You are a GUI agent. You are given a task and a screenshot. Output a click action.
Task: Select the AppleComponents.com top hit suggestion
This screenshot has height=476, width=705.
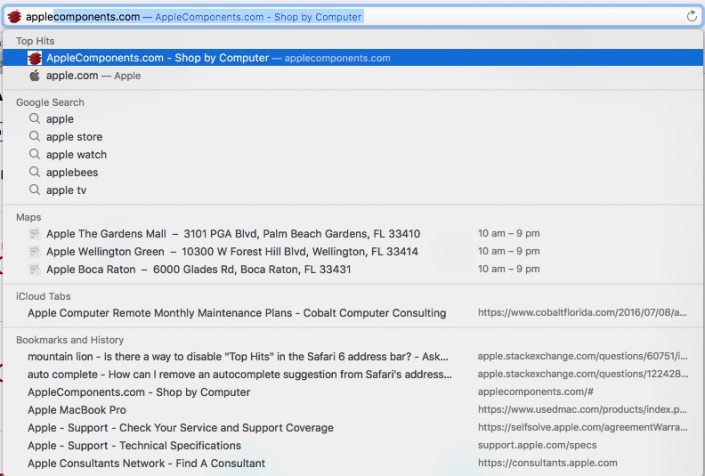(353, 58)
